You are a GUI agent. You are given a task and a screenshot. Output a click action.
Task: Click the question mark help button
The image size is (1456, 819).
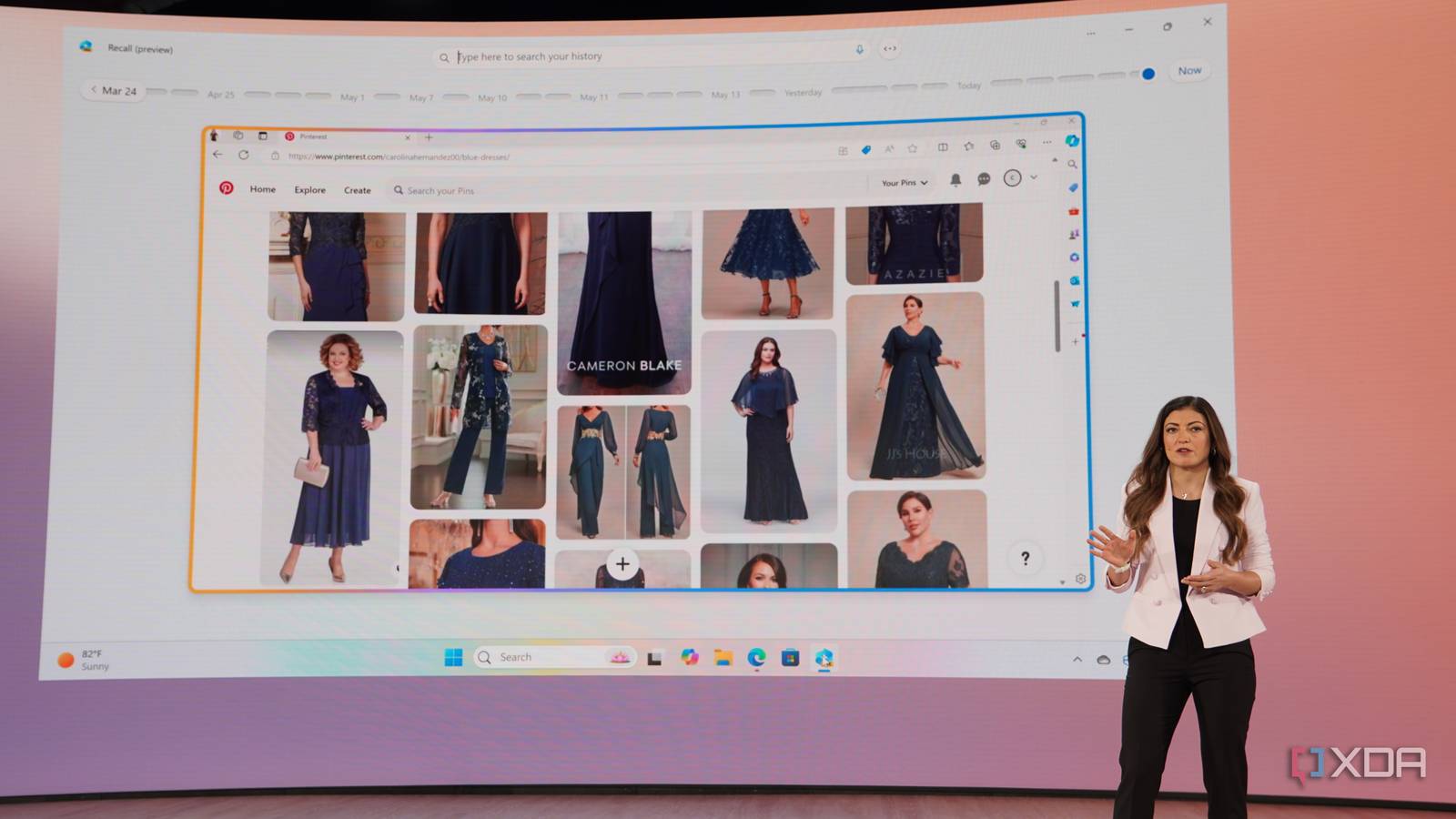[x=1025, y=558]
